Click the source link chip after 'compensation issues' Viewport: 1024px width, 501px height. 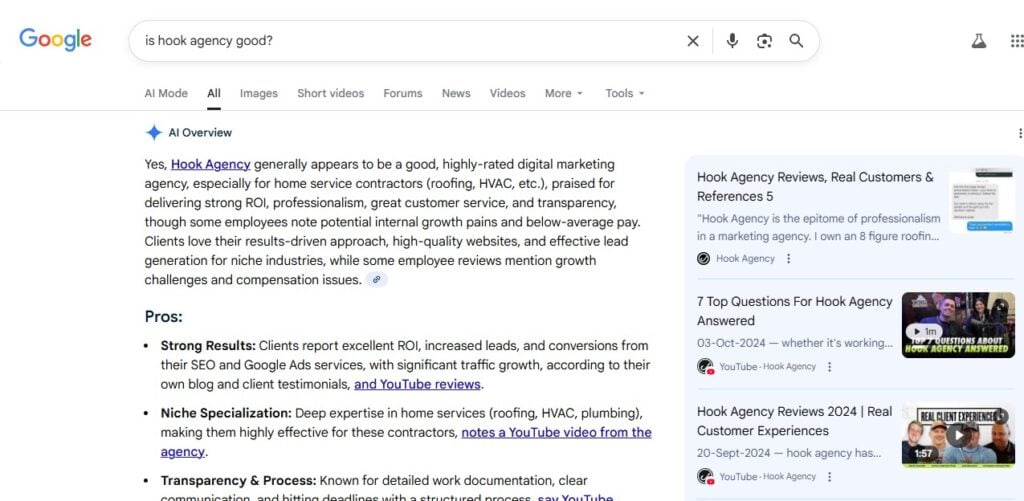[376, 280]
